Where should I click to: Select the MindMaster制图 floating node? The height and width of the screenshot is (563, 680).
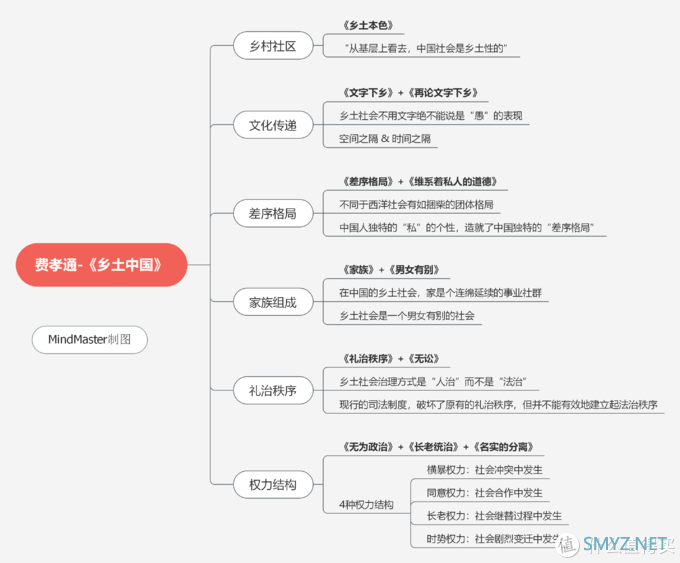pyautogui.click(x=90, y=340)
